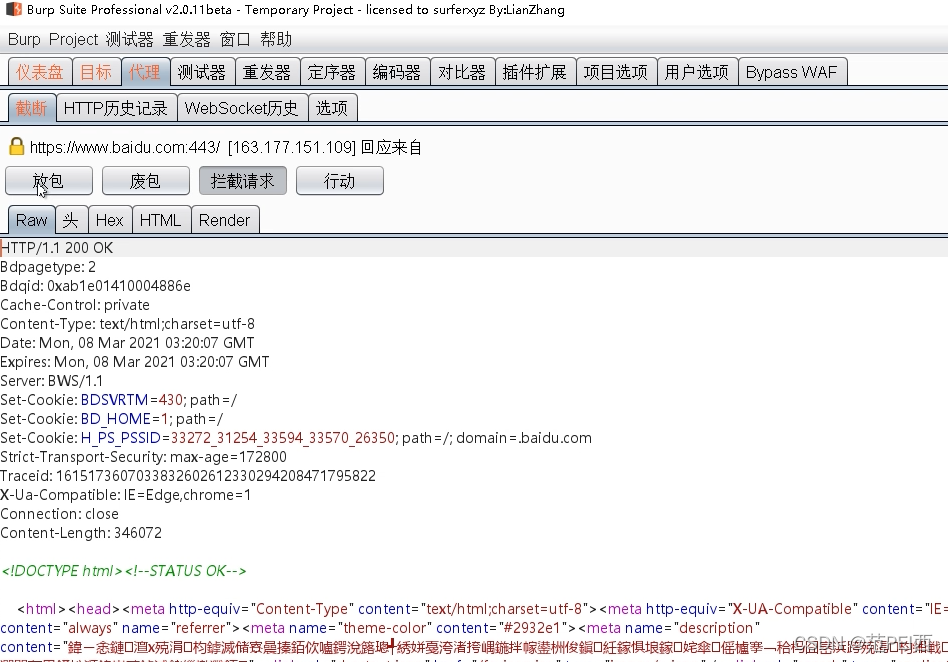Open the 窗口 menu

(235, 39)
